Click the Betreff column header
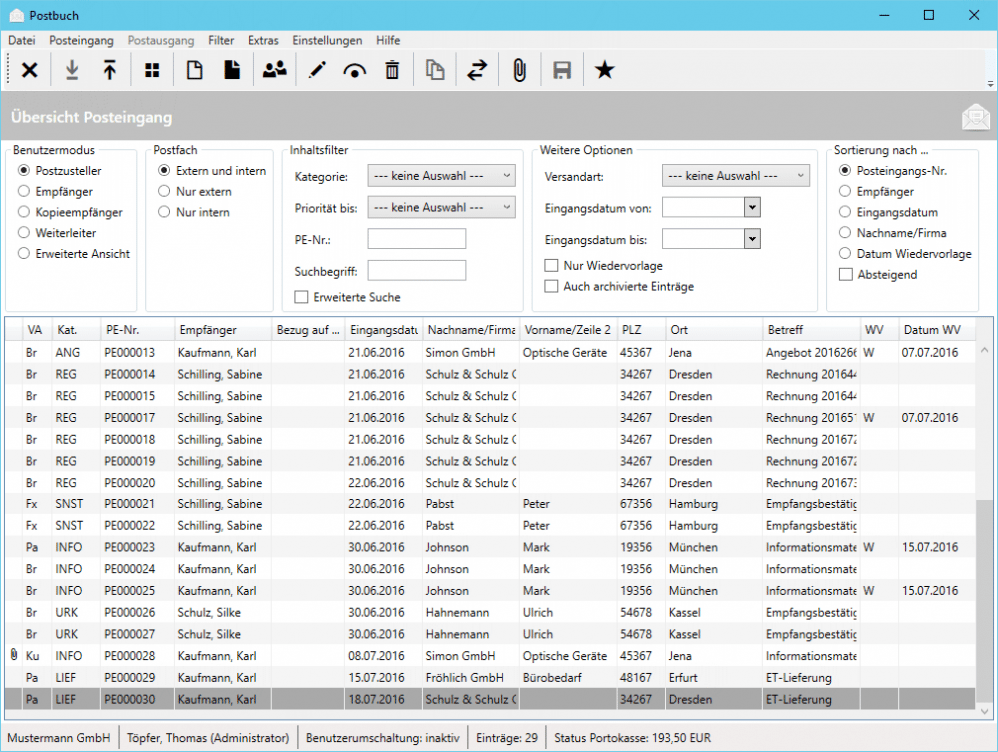998x752 pixels. point(812,330)
